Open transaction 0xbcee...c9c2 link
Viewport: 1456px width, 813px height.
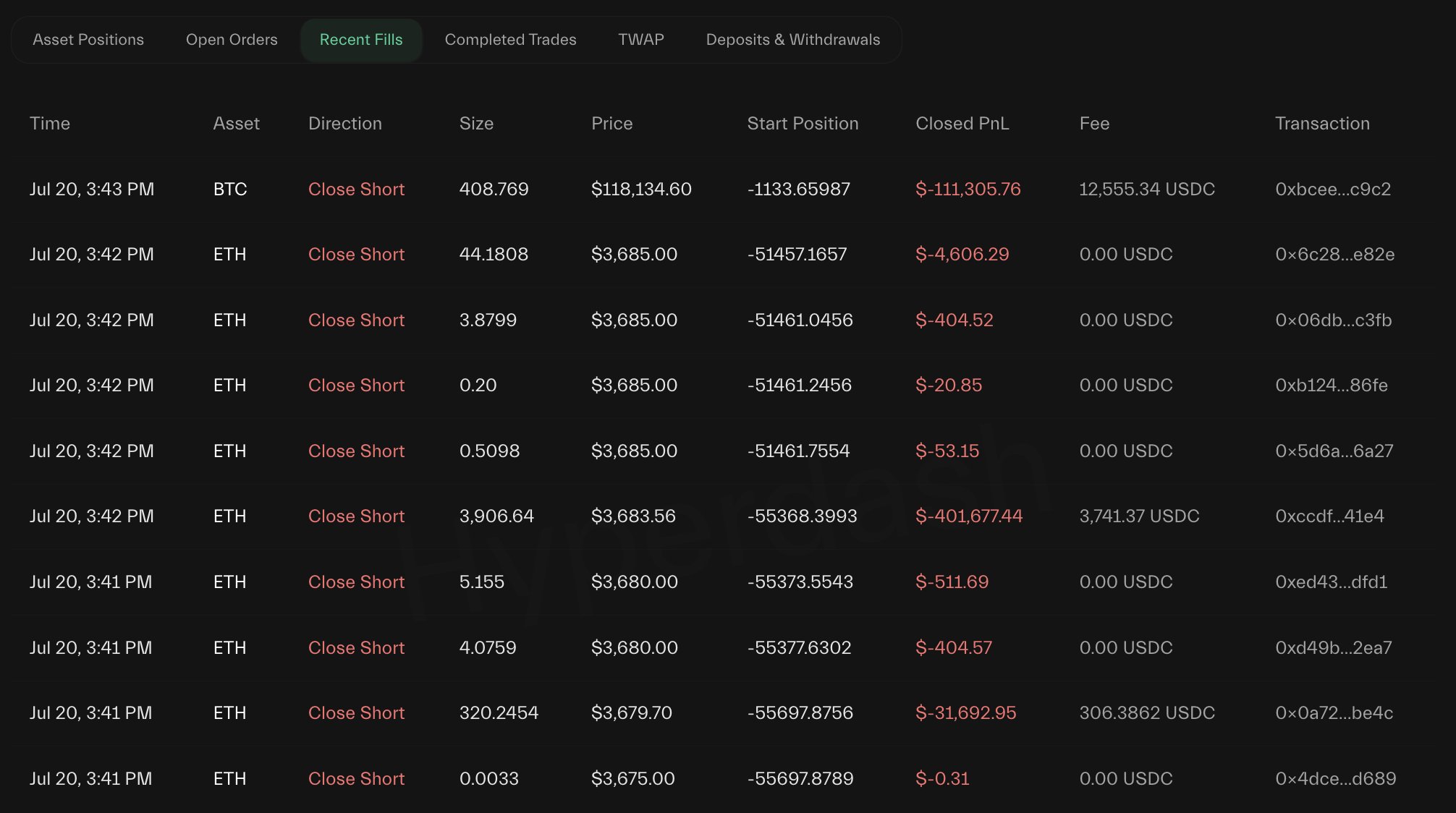(x=1333, y=190)
